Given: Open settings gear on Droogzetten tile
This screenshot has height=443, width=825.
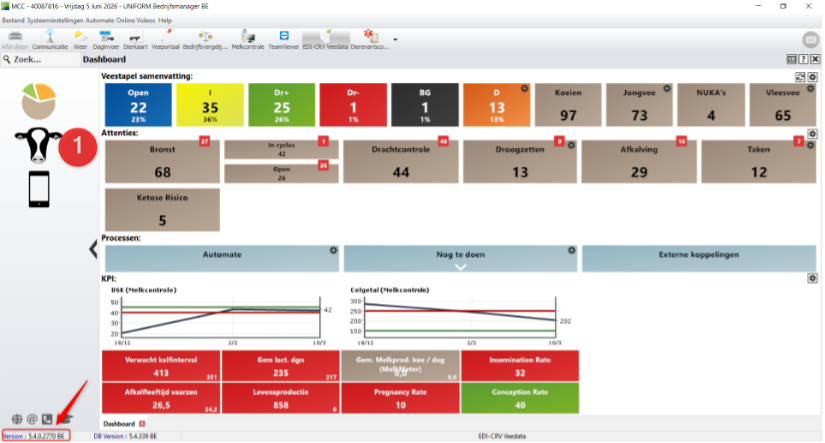Looking at the screenshot, I should pos(571,145).
